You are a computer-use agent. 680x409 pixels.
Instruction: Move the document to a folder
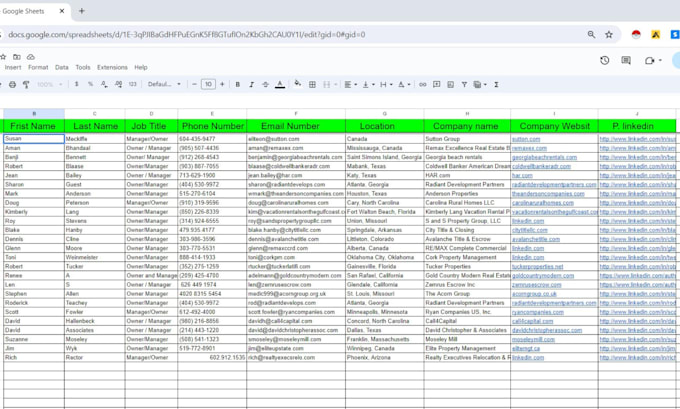coord(17,57)
